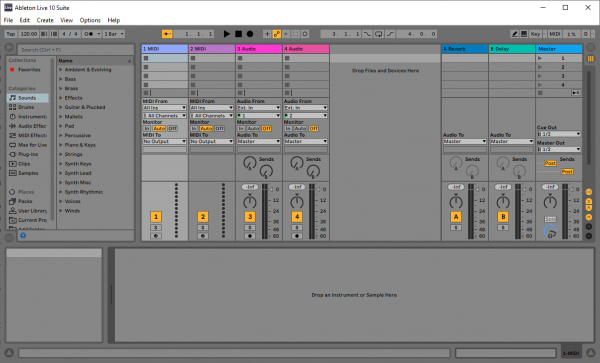Toggle Track 2 activator button
This screenshot has width=600, height=363.
(x=203, y=217)
